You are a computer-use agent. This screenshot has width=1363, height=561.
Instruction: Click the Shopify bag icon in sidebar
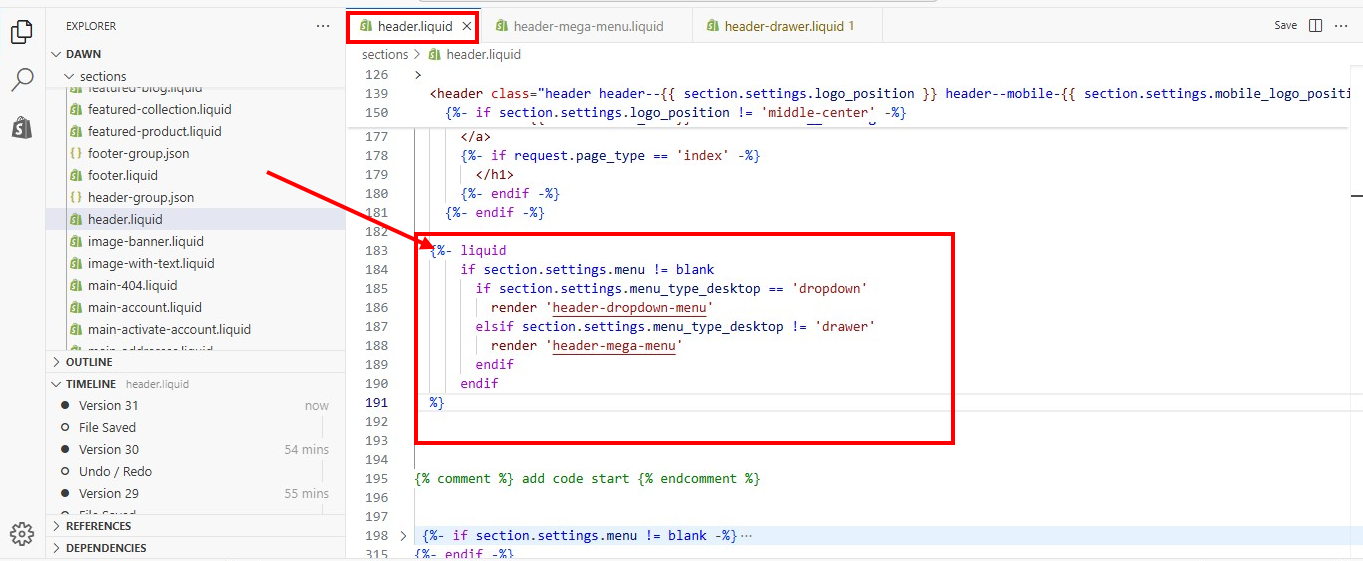21,128
